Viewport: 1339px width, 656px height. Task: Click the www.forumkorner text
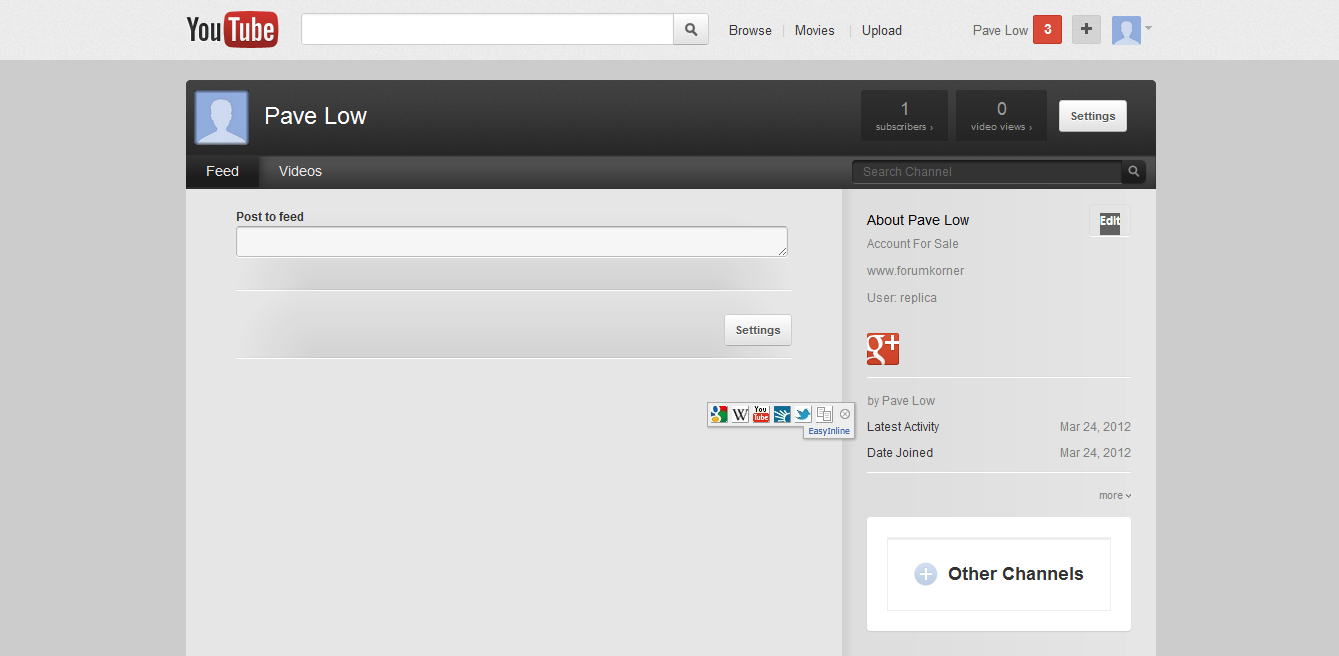pyautogui.click(x=916, y=271)
